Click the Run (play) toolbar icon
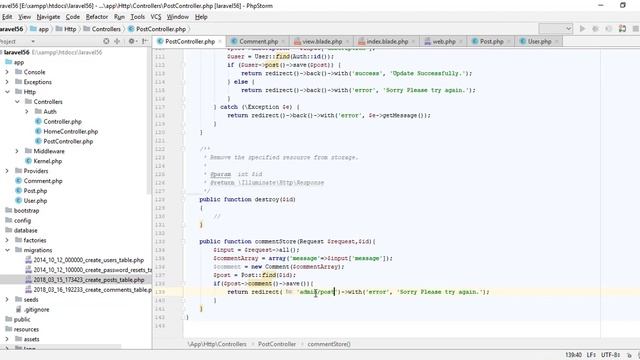The height and width of the screenshot is (360, 640). click(x=582, y=29)
